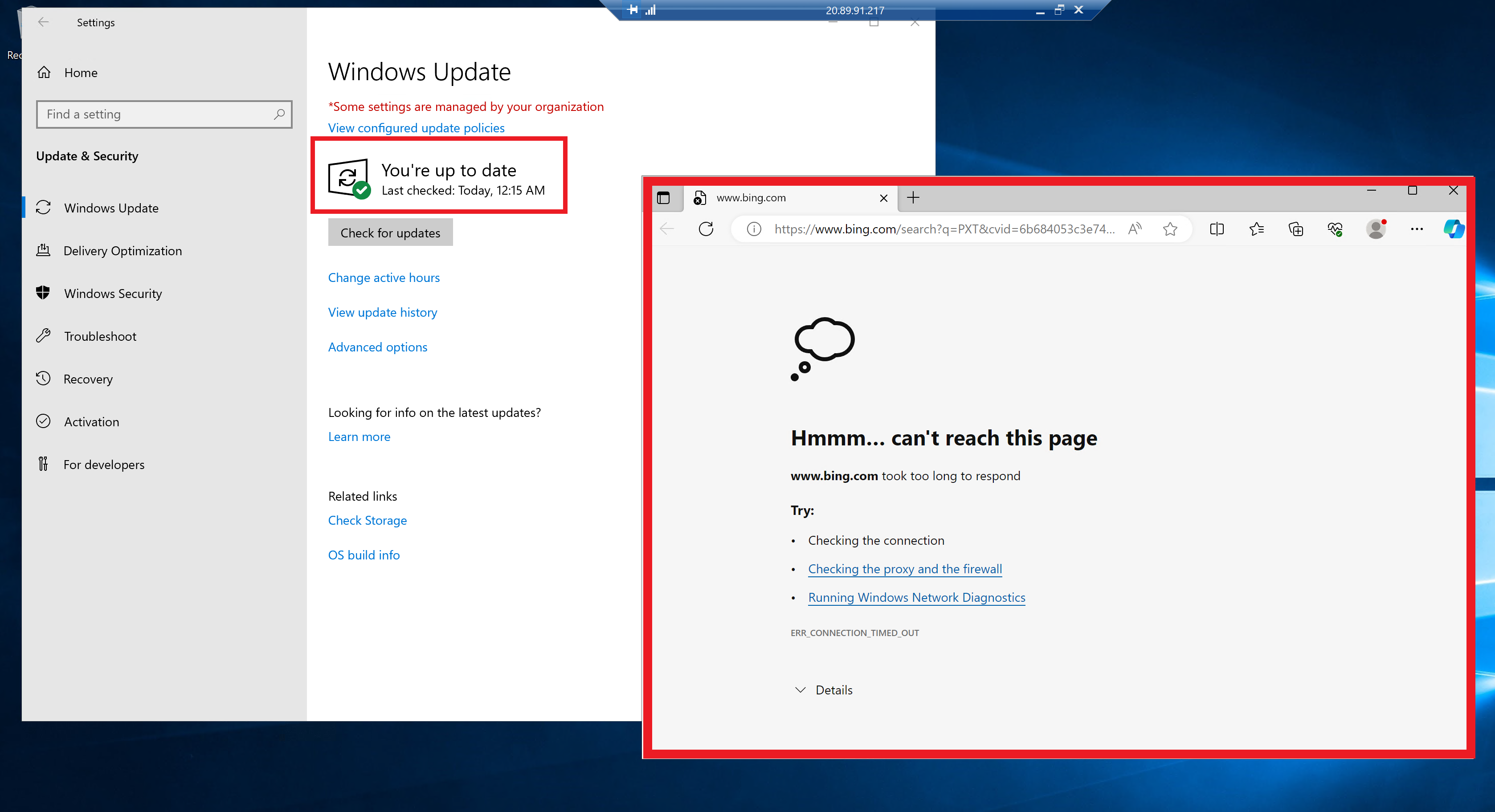Viewport: 1495px width, 812px height.
Task: Click the Edge address bar URL
Action: (944, 229)
